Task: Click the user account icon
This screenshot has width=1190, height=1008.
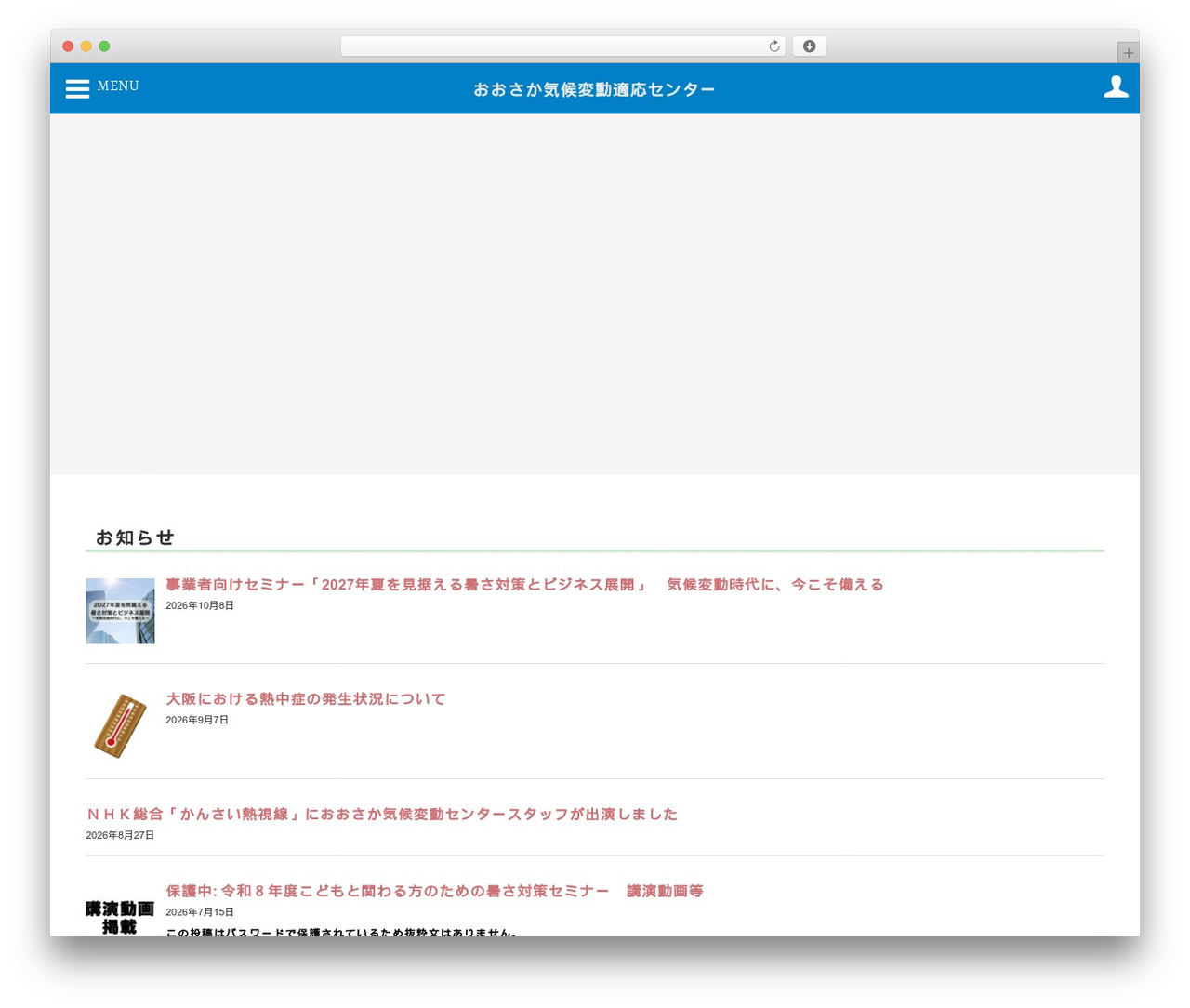Action: pos(1116,86)
